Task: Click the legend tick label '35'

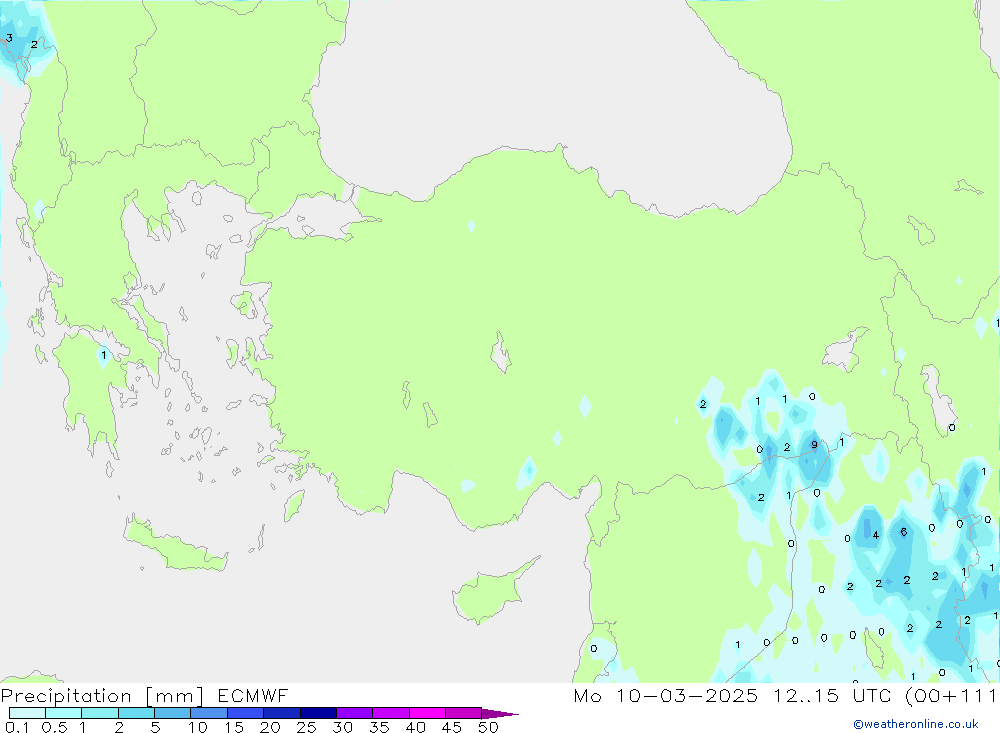Action: (x=379, y=727)
